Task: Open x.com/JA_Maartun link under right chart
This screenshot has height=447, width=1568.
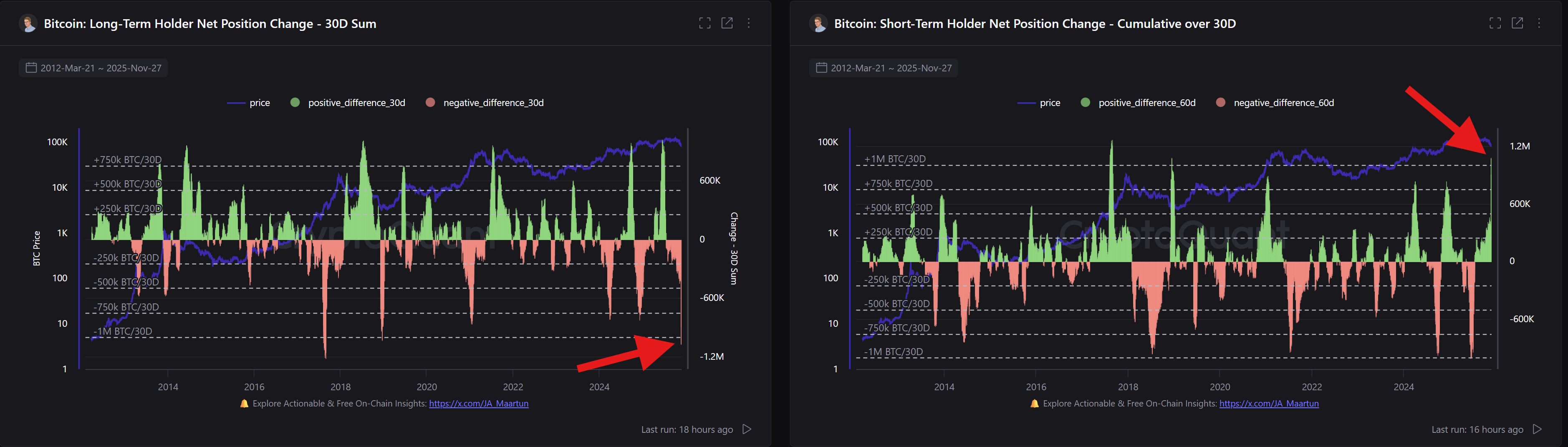Action: [x=1268, y=404]
